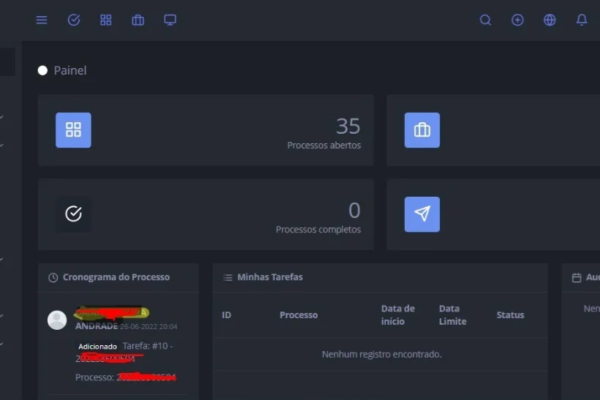Click the user avatar in Cronograma
600x400 pixels.
(57, 320)
